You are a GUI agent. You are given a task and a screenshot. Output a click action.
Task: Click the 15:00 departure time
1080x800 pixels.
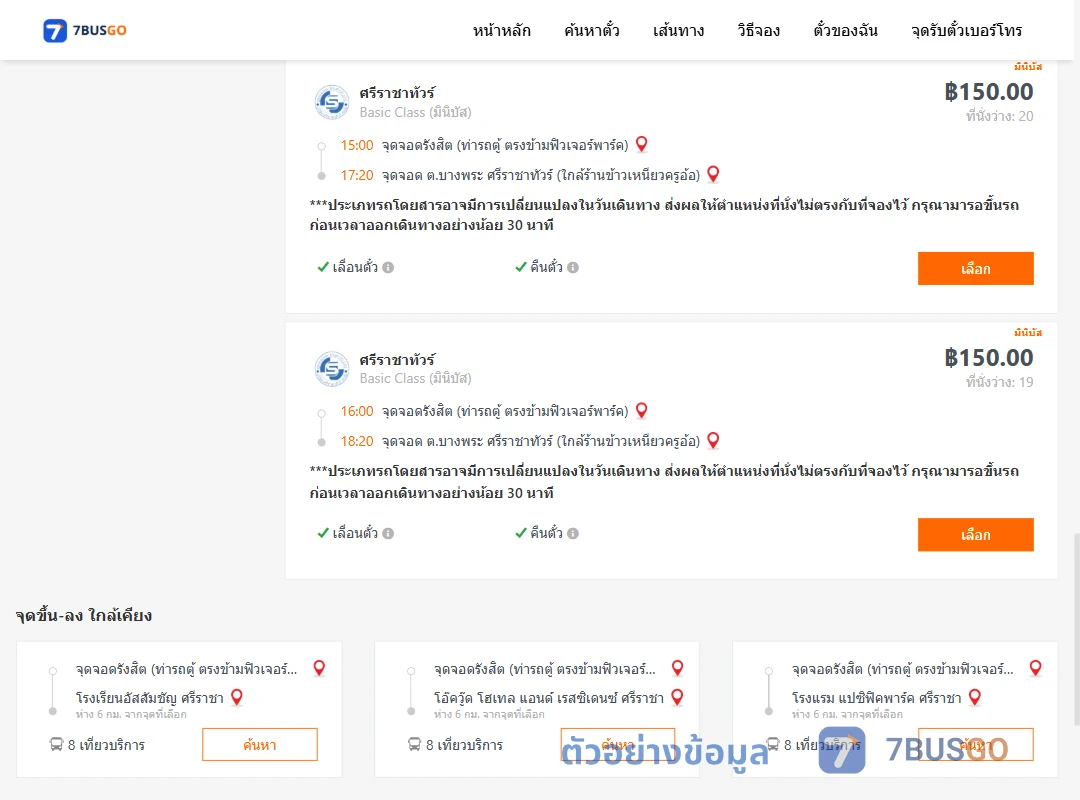tap(357, 145)
